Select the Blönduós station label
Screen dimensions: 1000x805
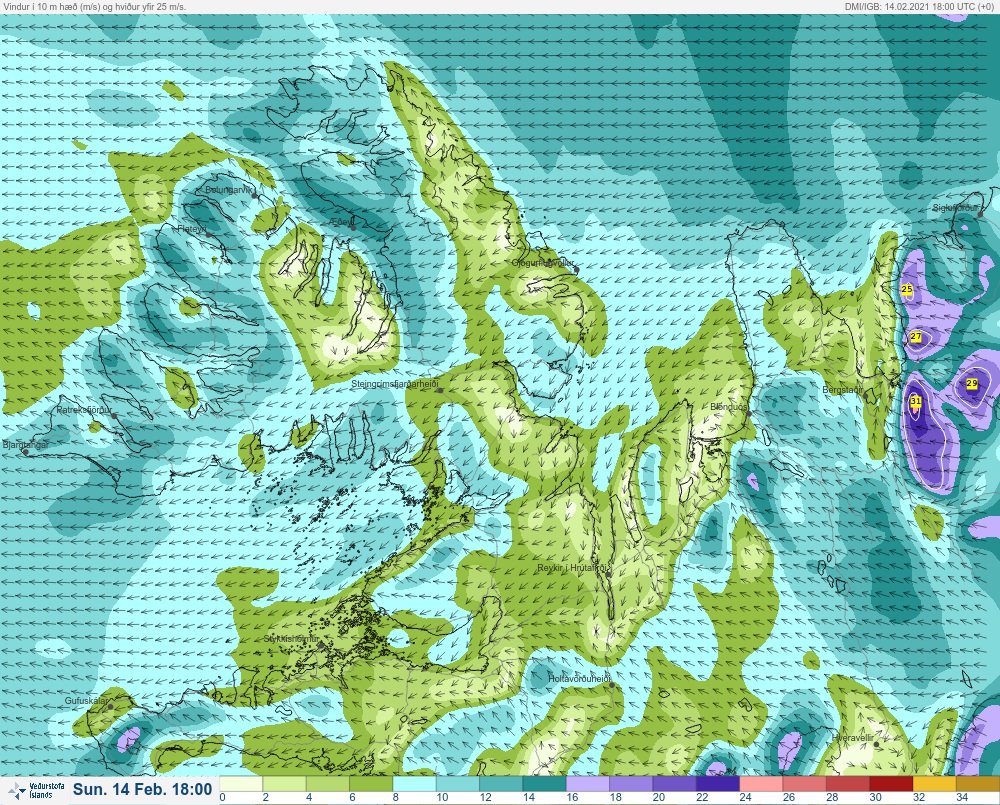coord(728,406)
